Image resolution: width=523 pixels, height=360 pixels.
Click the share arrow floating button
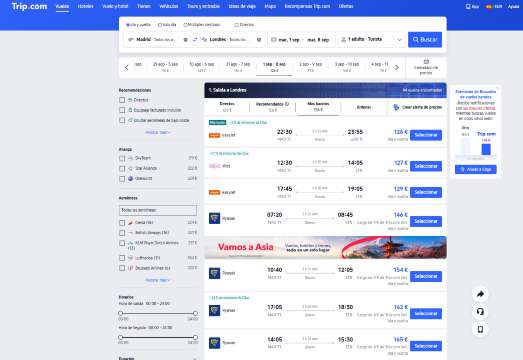[x=480, y=294]
